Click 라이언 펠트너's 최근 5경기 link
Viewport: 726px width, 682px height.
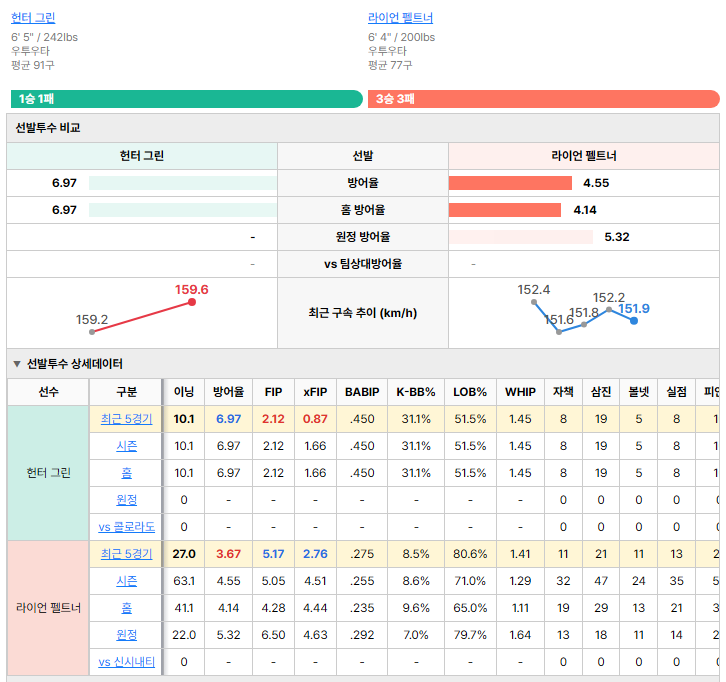click(x=126, y=554)
